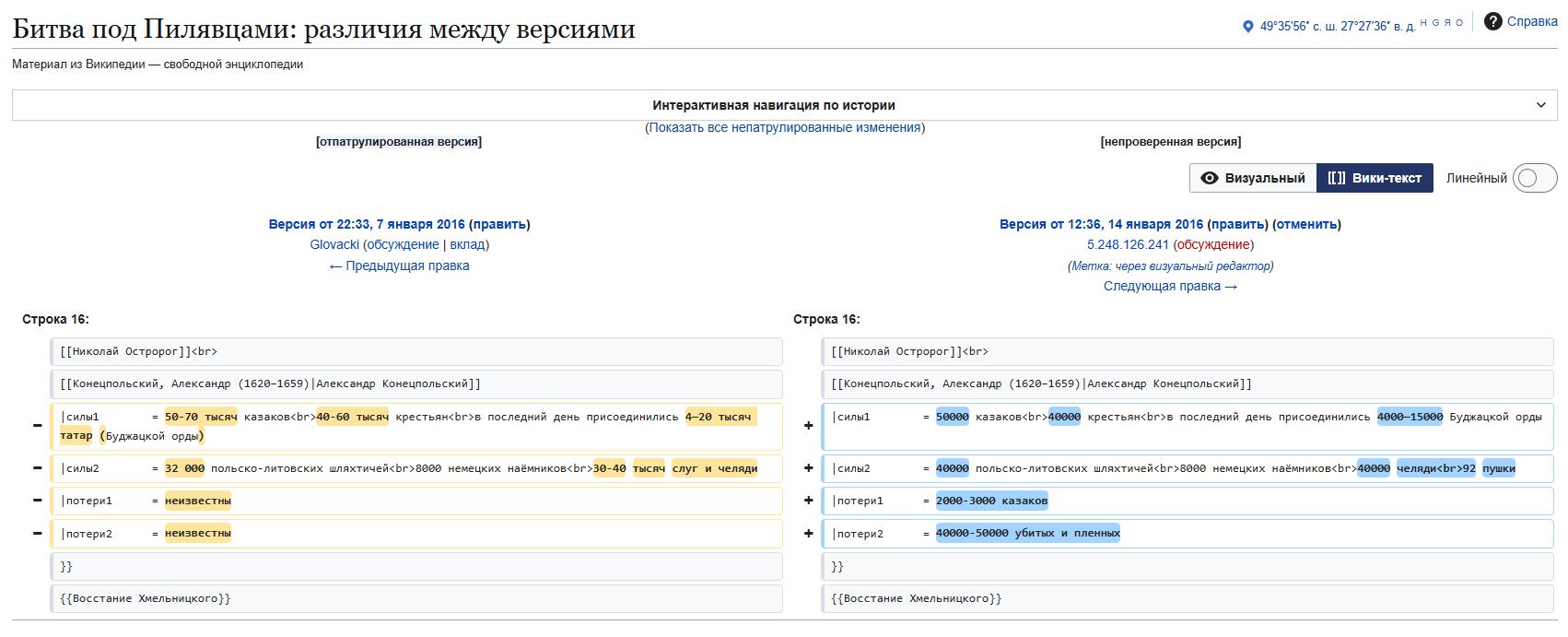Open the 'O' map service link
This screenshot has width=1568, height=637.
pyautogui.click(x=1459, y=22)
